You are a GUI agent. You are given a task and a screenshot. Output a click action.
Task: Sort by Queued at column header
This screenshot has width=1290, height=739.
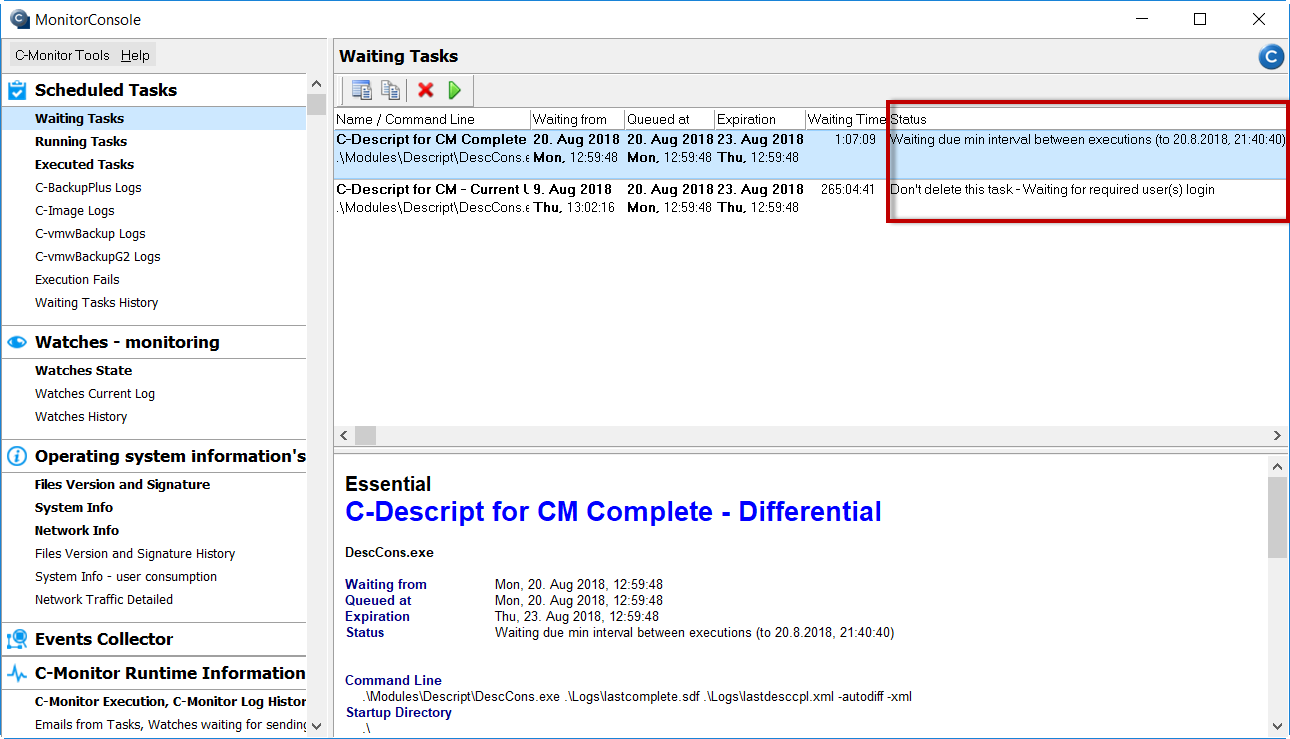click(669, 119)
